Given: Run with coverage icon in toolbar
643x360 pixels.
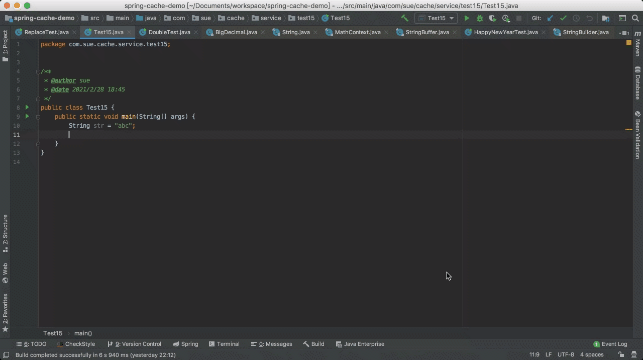Looking at the screenshot, I should pos(492,18).
